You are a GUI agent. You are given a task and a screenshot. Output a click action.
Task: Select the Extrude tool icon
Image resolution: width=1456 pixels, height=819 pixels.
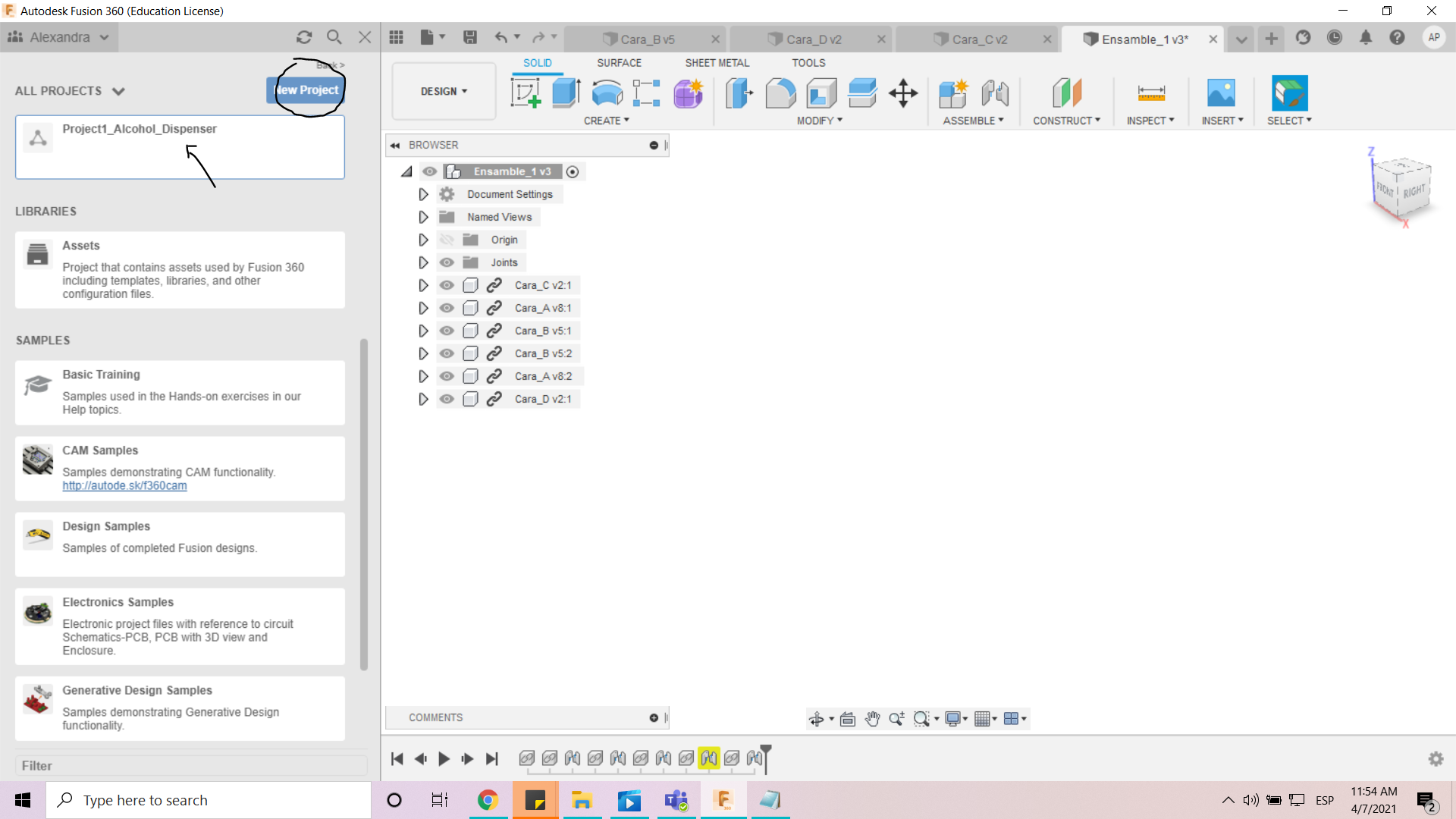point(566,93)
